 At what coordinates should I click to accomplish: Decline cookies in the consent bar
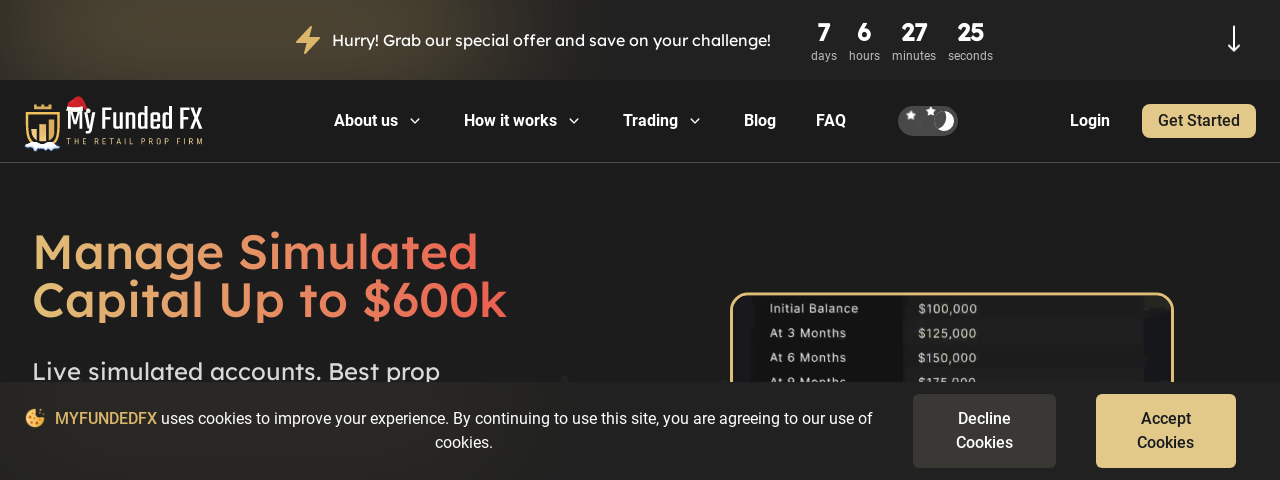(x=984, y=431)
